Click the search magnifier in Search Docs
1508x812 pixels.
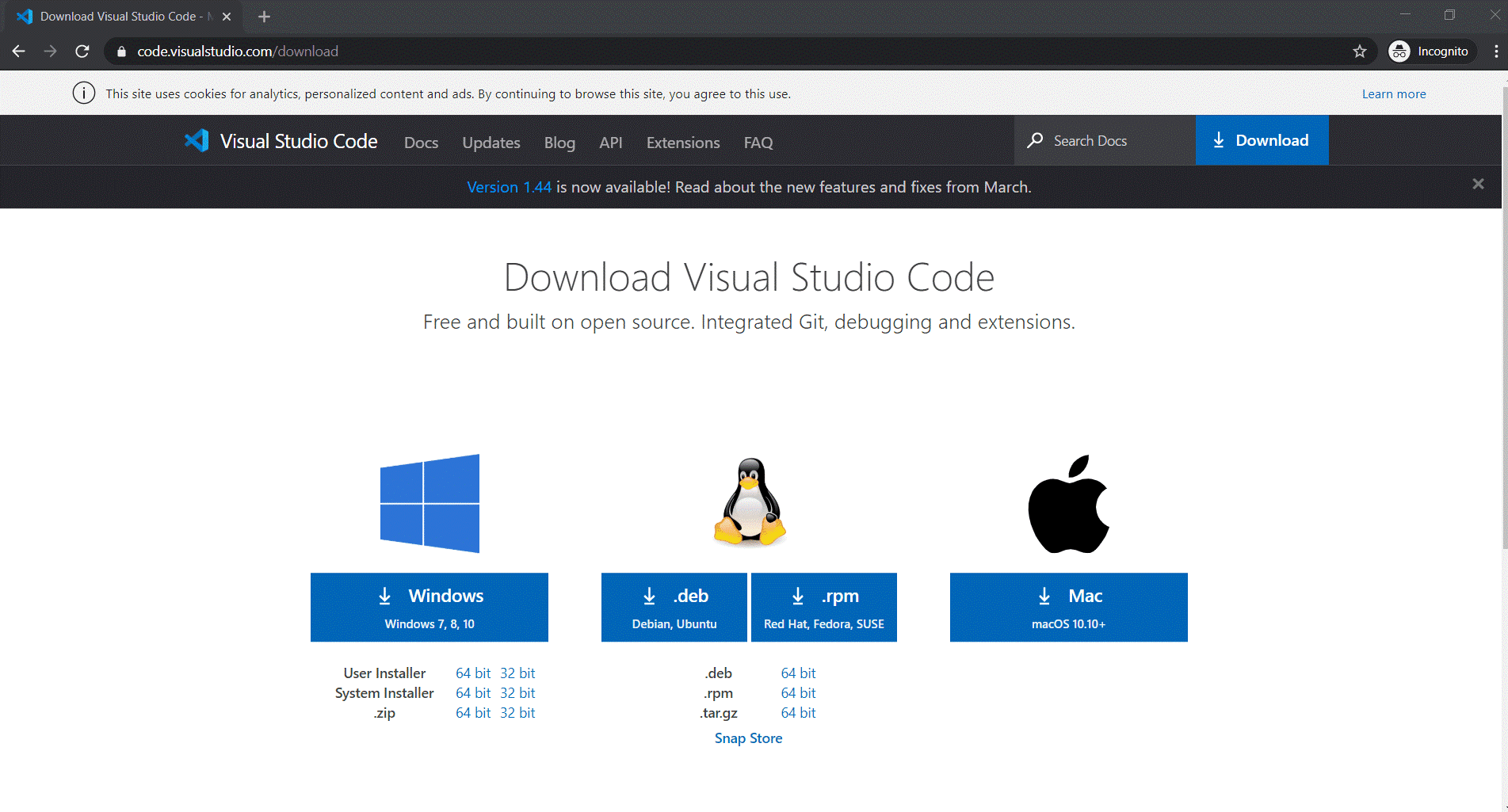[1035, 140]
